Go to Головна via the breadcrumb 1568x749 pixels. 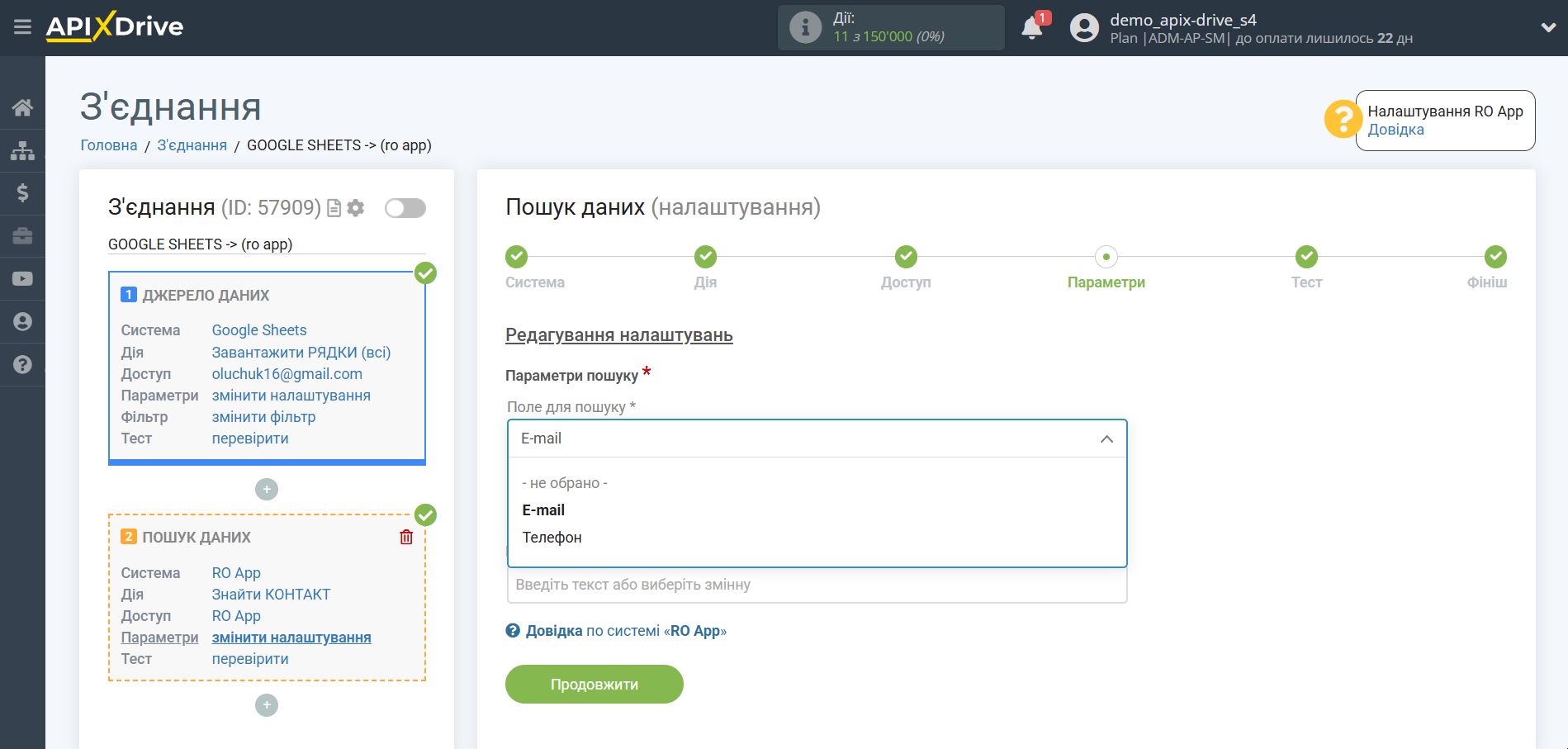108,145
